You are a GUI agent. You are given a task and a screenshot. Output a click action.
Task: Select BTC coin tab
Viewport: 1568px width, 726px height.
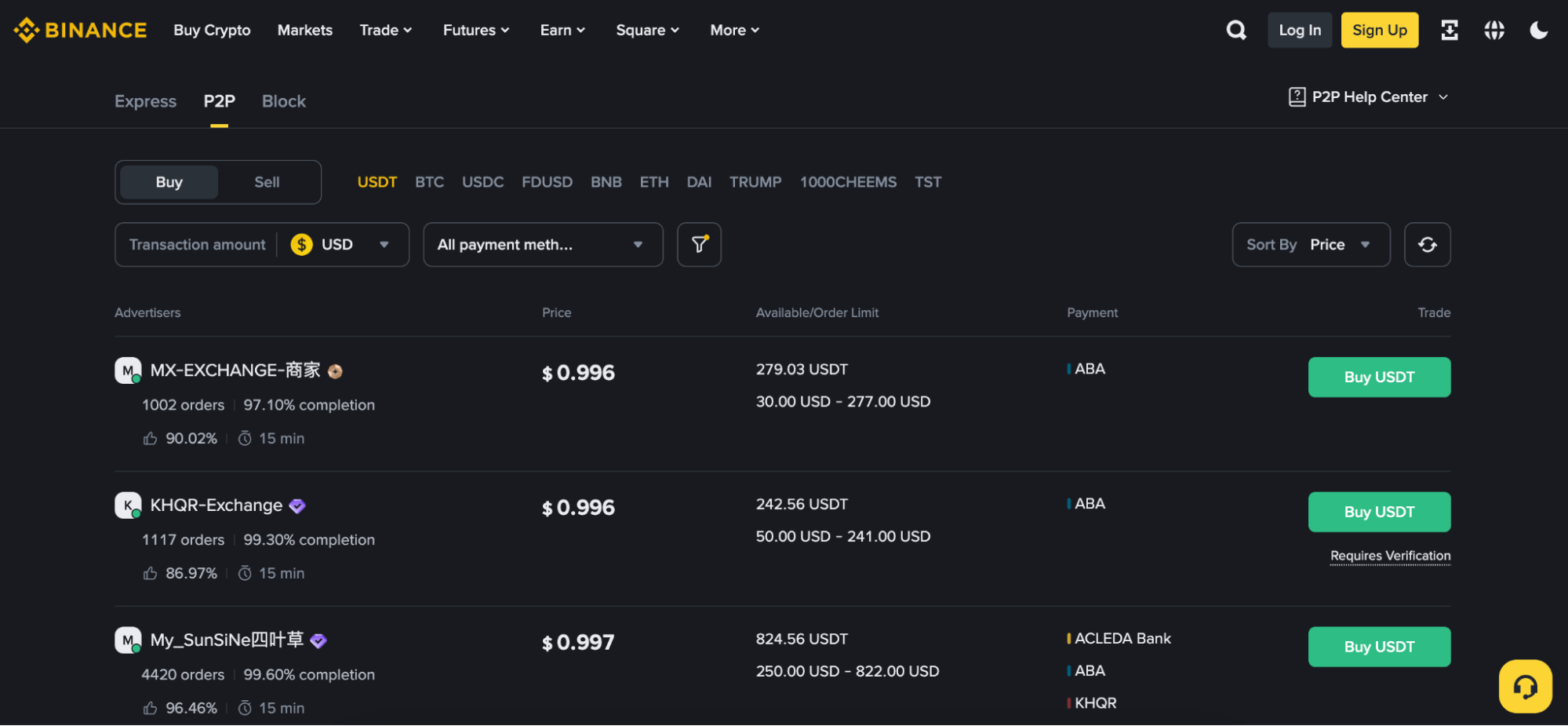tap(430, 182)
